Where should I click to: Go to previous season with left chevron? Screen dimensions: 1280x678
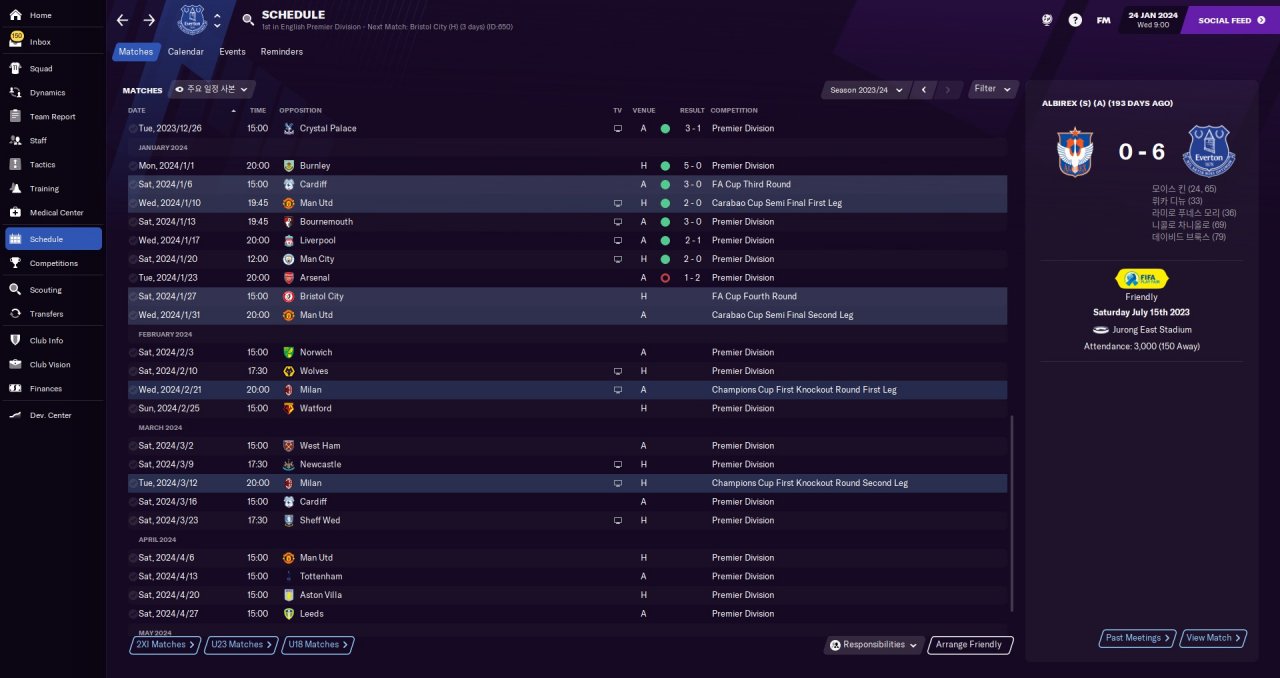[924, 90]
